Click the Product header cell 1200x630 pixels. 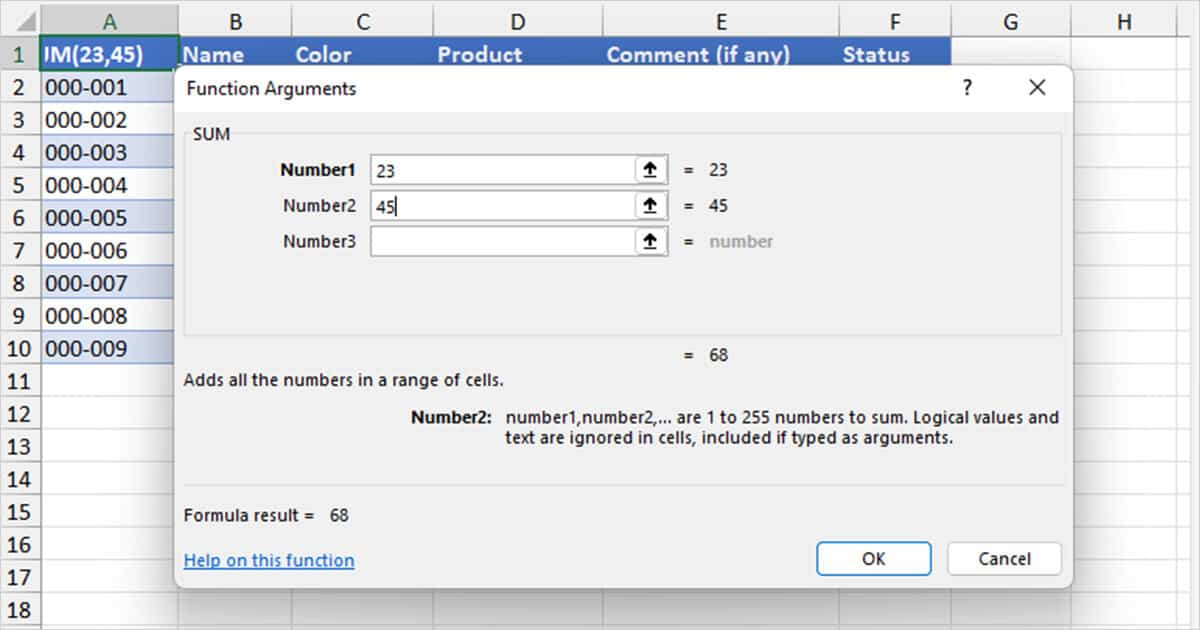[479, 54]
